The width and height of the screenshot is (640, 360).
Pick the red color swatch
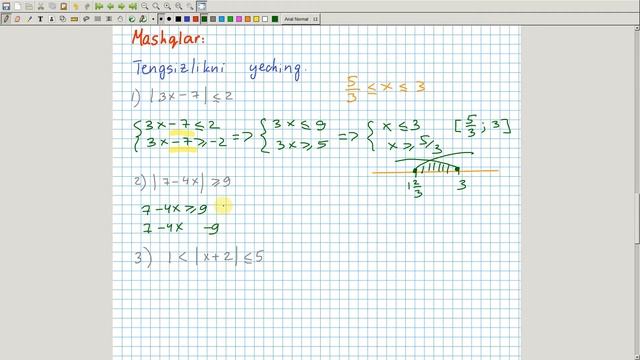pos(196,19)
